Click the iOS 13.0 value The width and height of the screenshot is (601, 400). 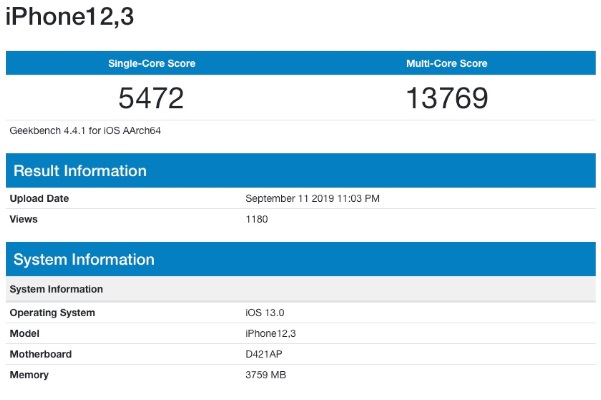tap(264, 313)
